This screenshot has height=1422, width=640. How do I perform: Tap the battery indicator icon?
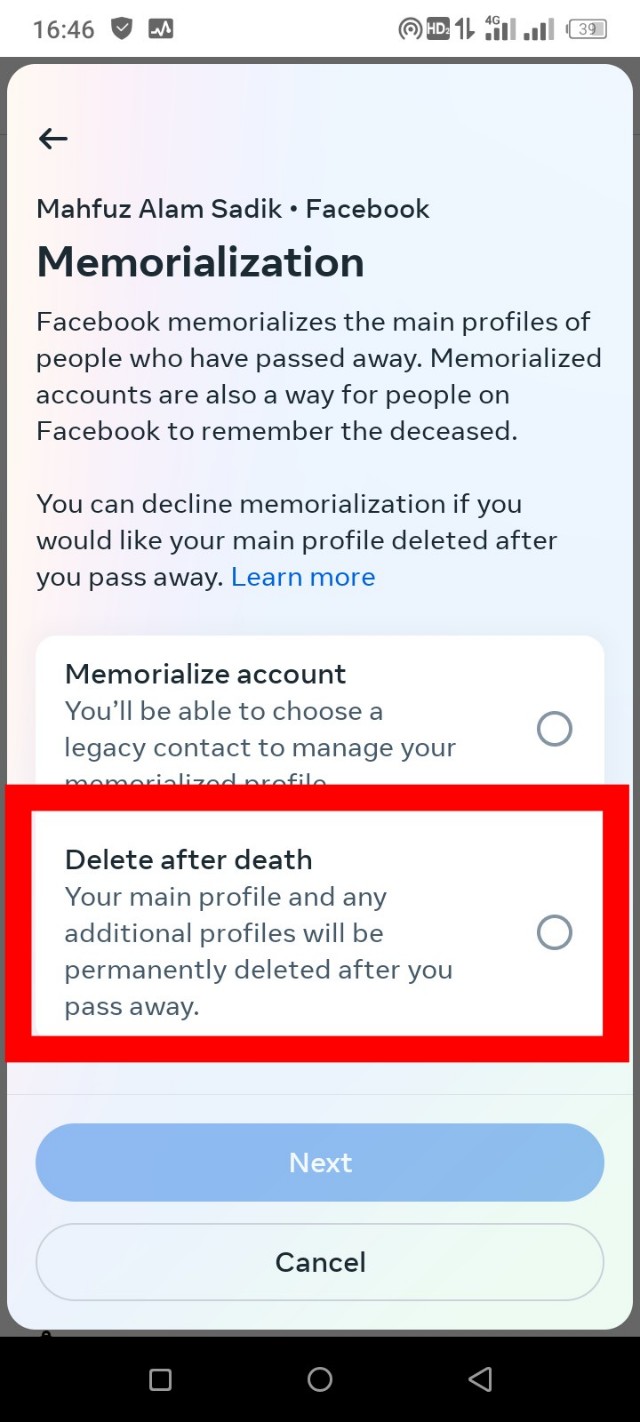tap(587, 29)
